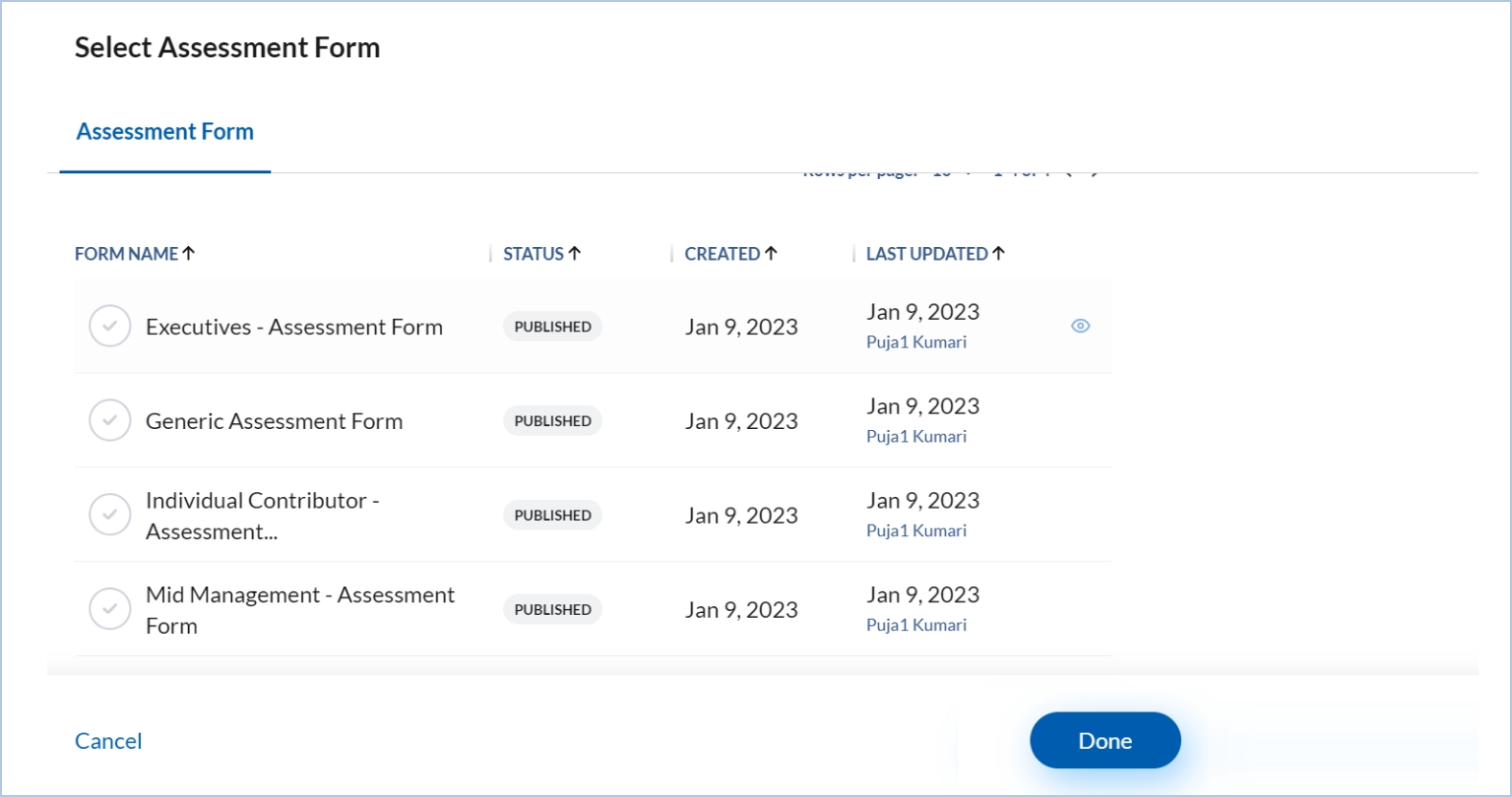Click the LAST UPDATED column header text
Image resolution: width=1512 pixels, height=797 pixels.
tap(925, 254)
